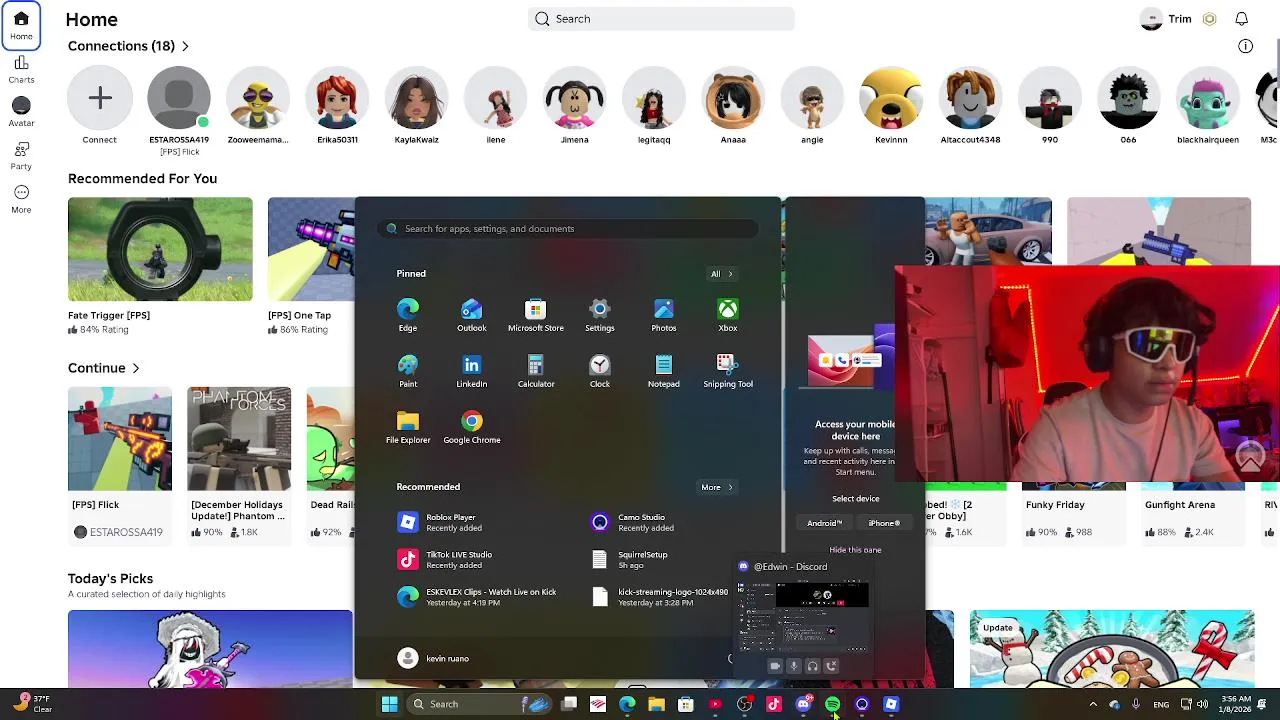This screenshot has width=1280, height=720.
Task: Open Edge from Start menu pinned apps
Action: (x=408, y=315)
